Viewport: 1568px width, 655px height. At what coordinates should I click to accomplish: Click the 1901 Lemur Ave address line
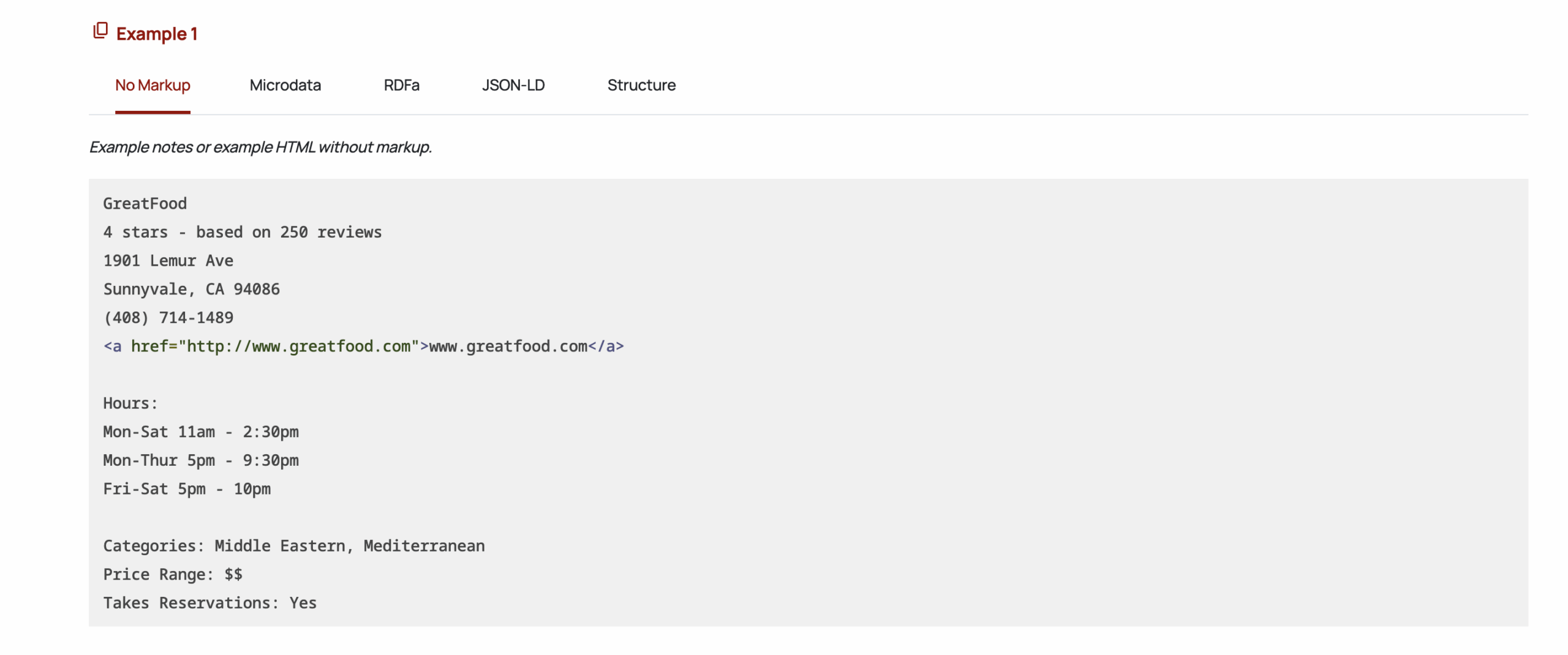pyautogui.click(x=168, y=261)
